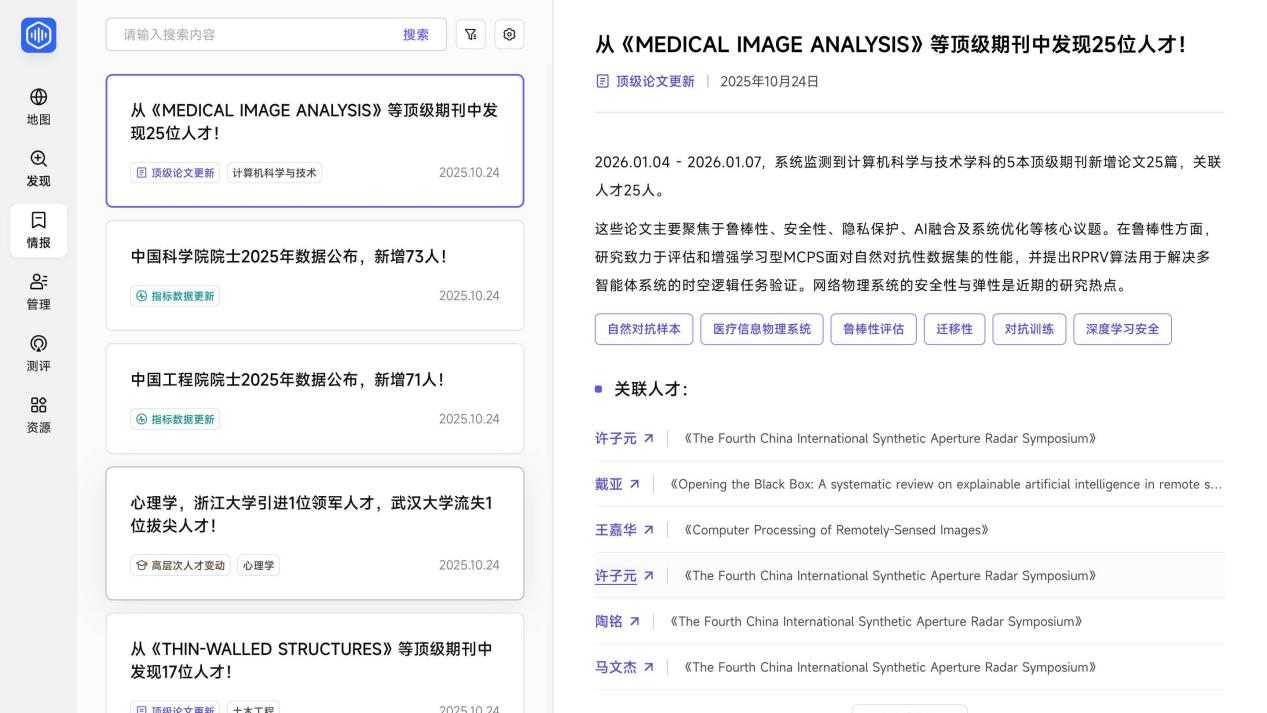The height and width of the screenshot is (713, 1267).
Task: Open the 地图 map section
Action: pos(38,107)
